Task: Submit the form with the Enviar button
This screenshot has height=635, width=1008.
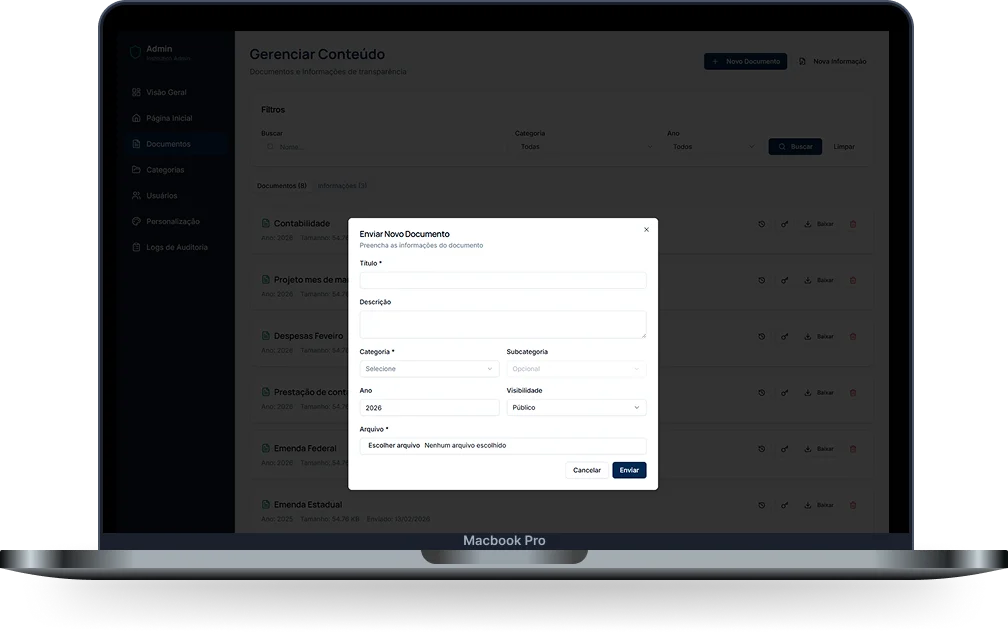Action: [629, 470]
